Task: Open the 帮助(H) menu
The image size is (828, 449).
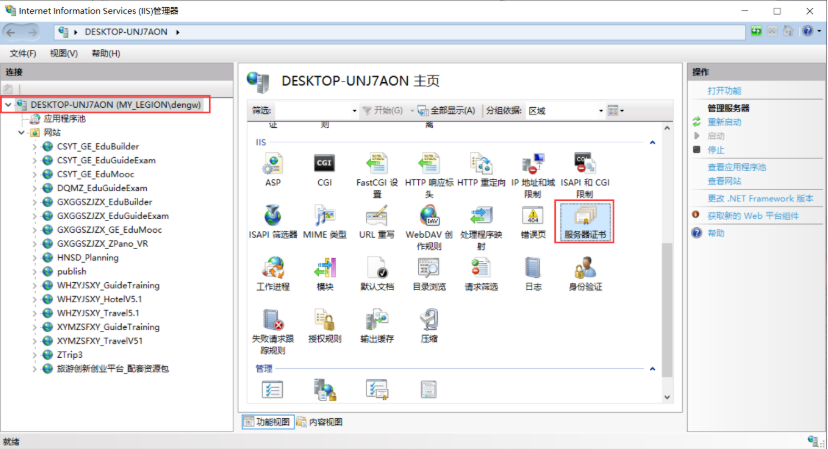Action: click(x=106, y=53)
